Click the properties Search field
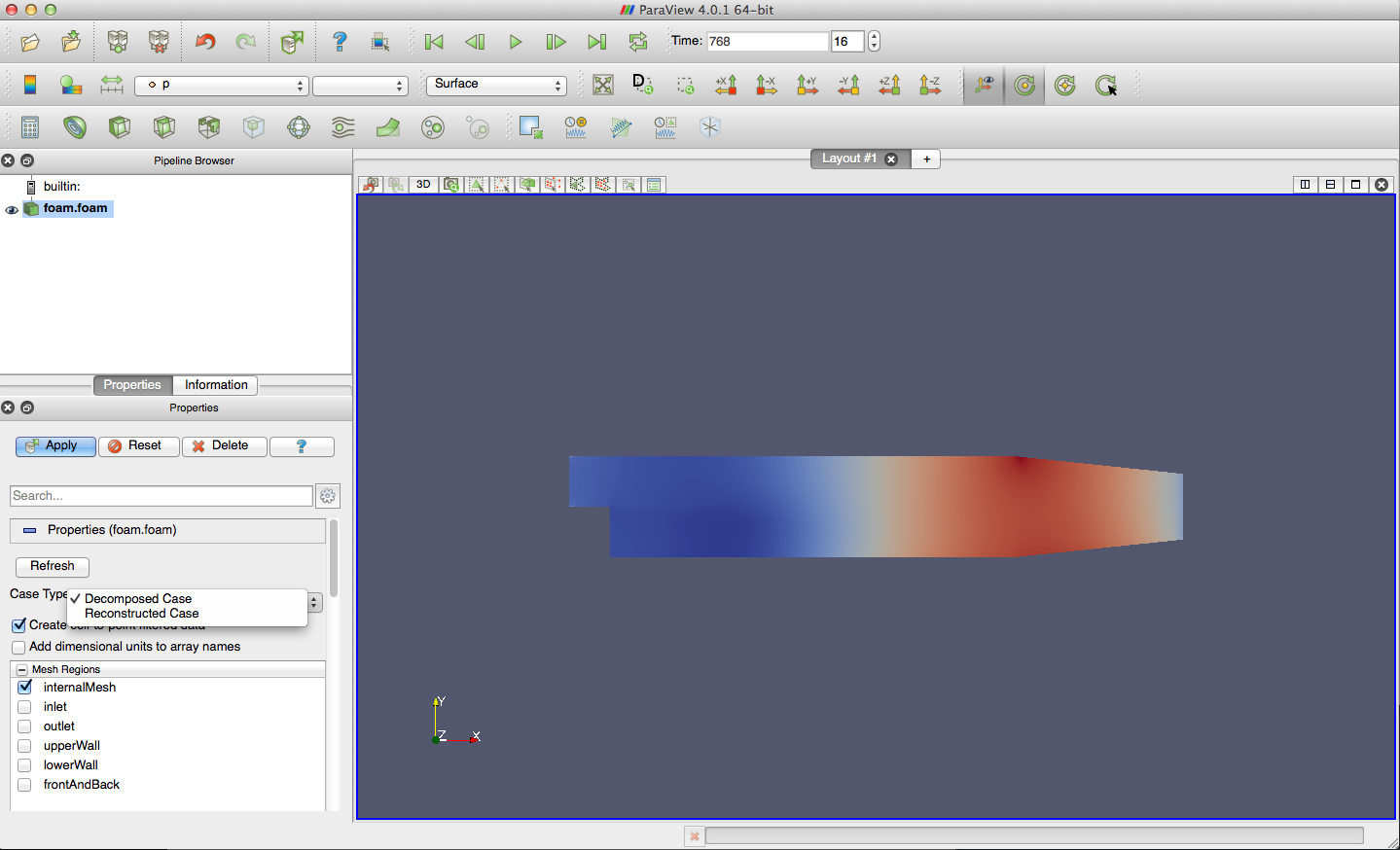1400x850 pixels. [x=162, y=496]
